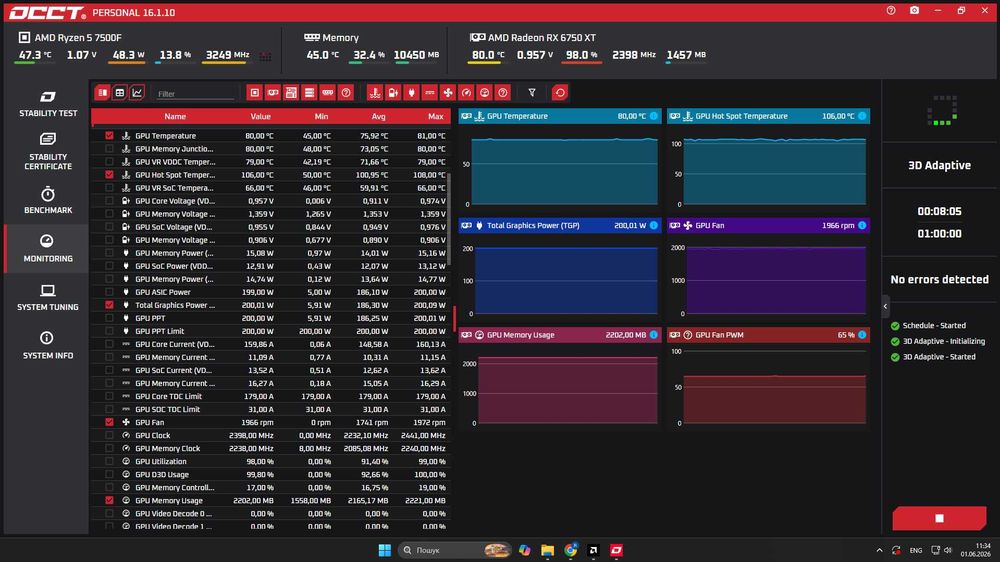
Task: Open info for GPU Hot Spot Temperature graph
Action: (862, 116)
